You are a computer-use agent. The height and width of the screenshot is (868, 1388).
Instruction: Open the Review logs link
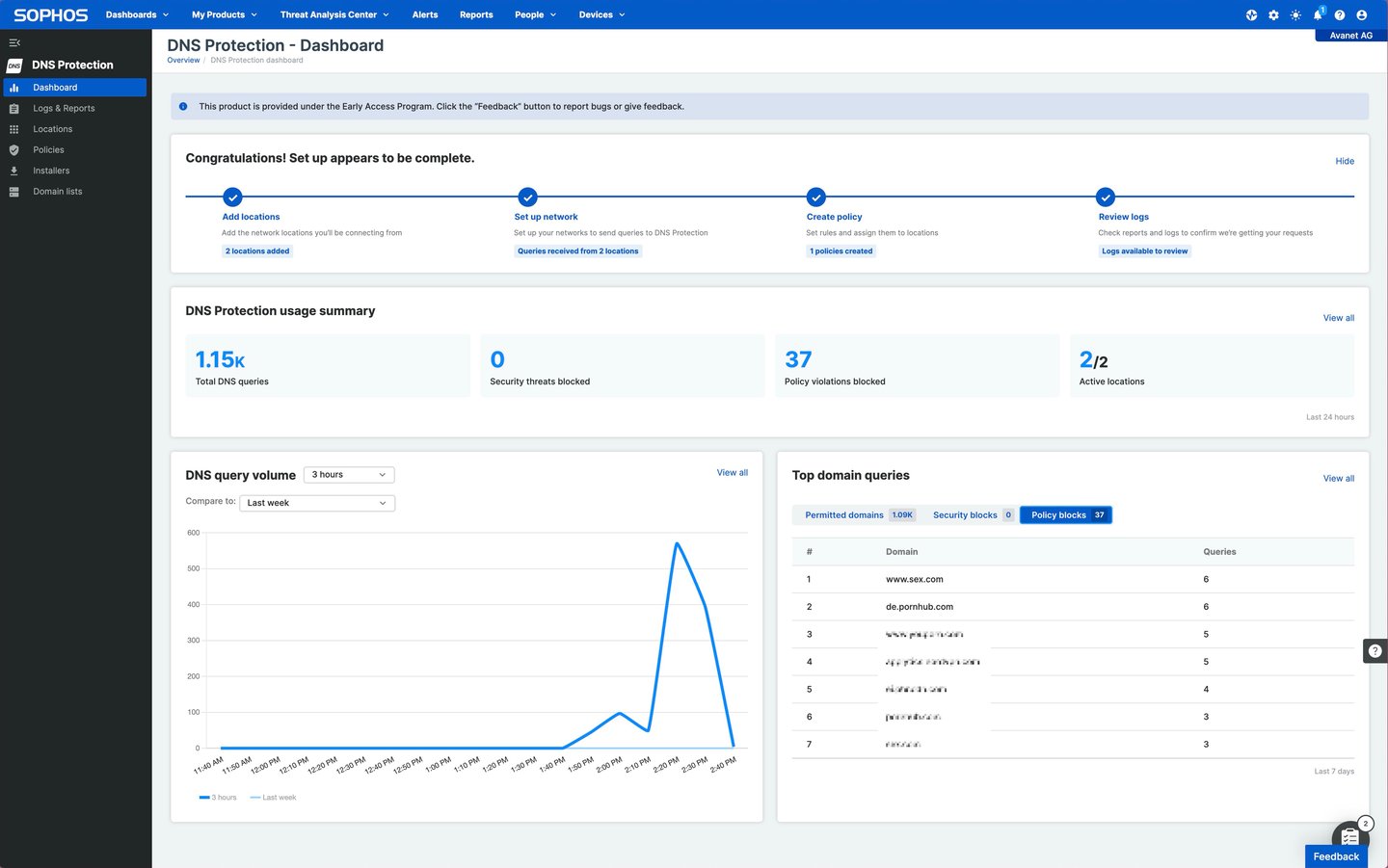click(x=1124, y=217)
